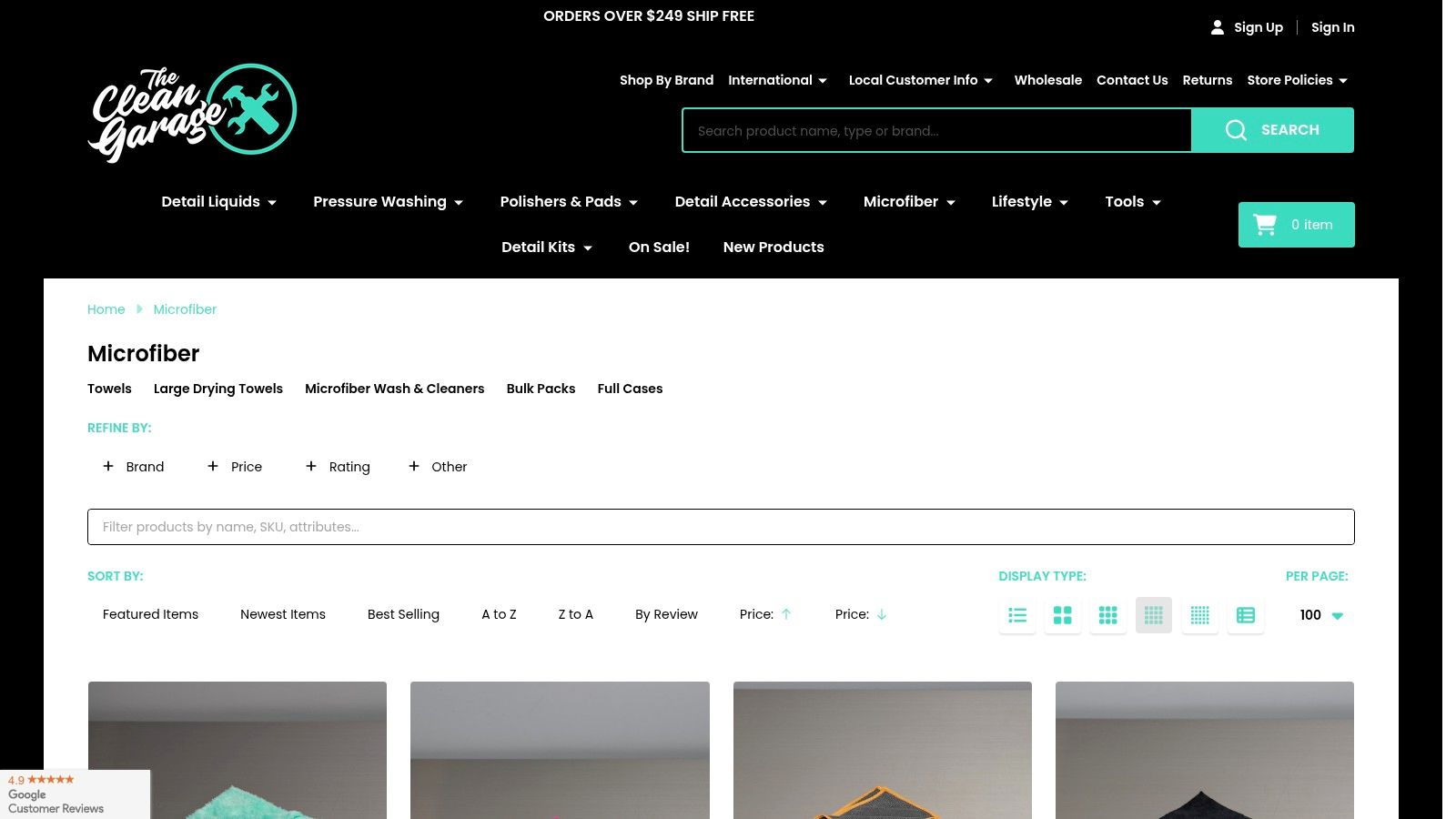Image resolution: width=1456 pixels, height=819 pixels.
Task: View New Products page
Action: click(773, 248)
